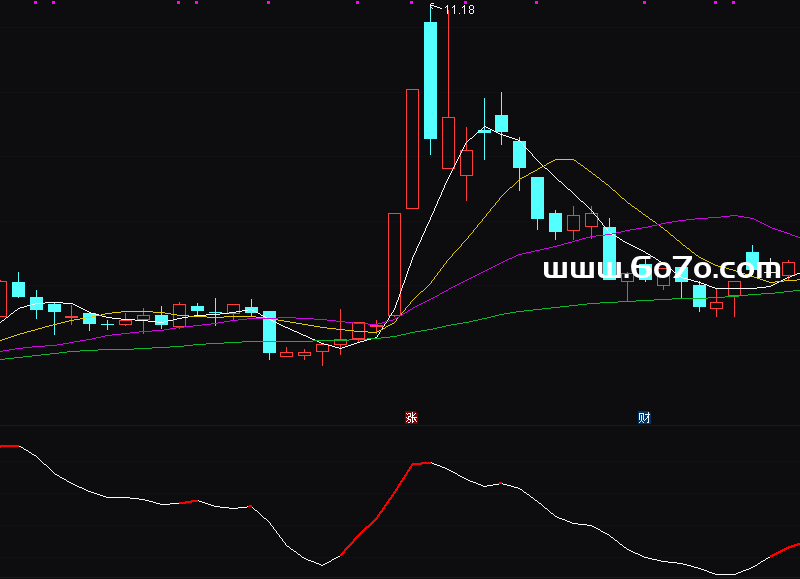Click the lowest trough in the indicator's middle
Image resolution: width=800 pixels, height=579 pixels.
[324, 565]
